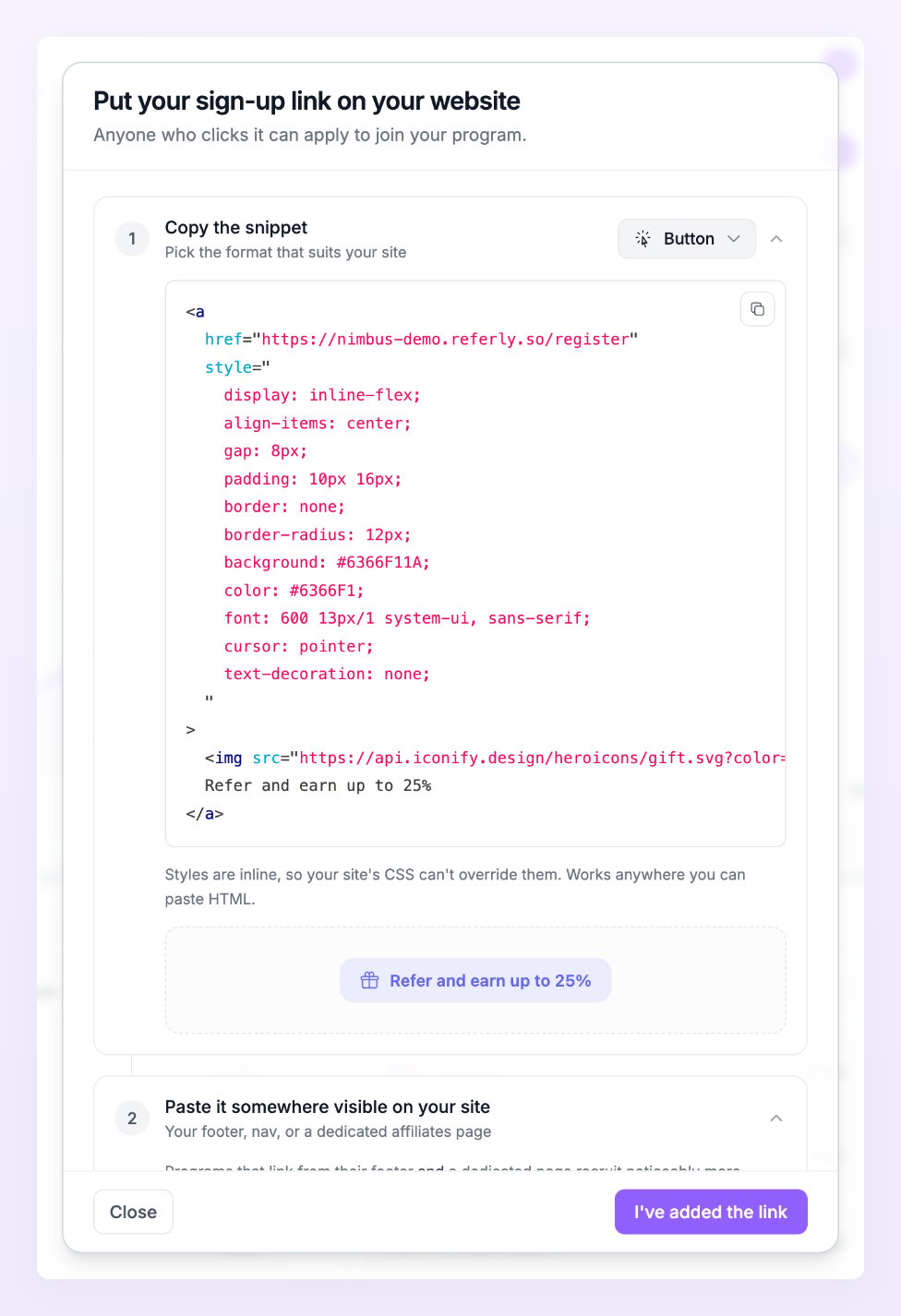Click the Refer and earn preview button
This screenshot has height=1316, width=901.
coord(475,980)
